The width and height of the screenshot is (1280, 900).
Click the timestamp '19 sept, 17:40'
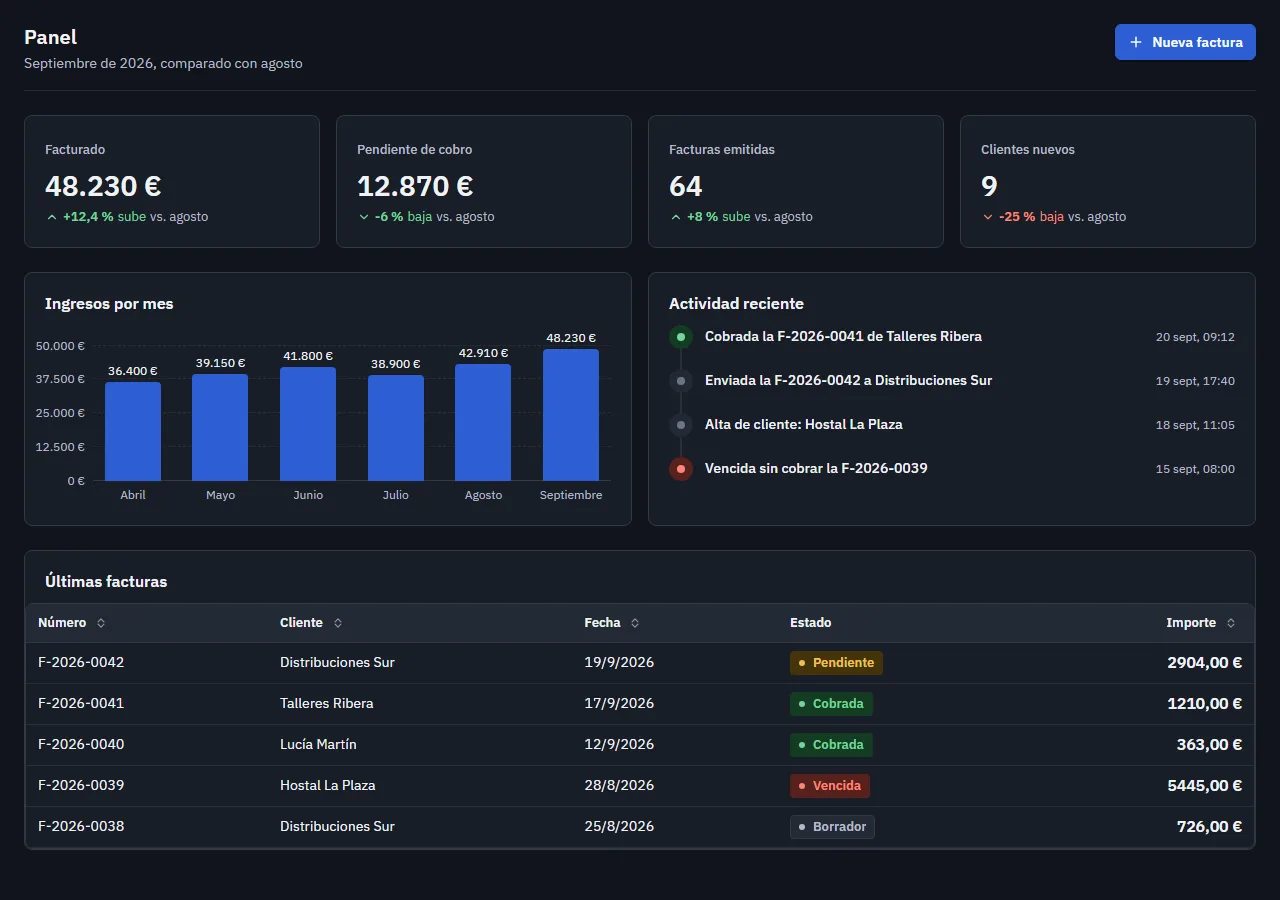click(1195, 381)
